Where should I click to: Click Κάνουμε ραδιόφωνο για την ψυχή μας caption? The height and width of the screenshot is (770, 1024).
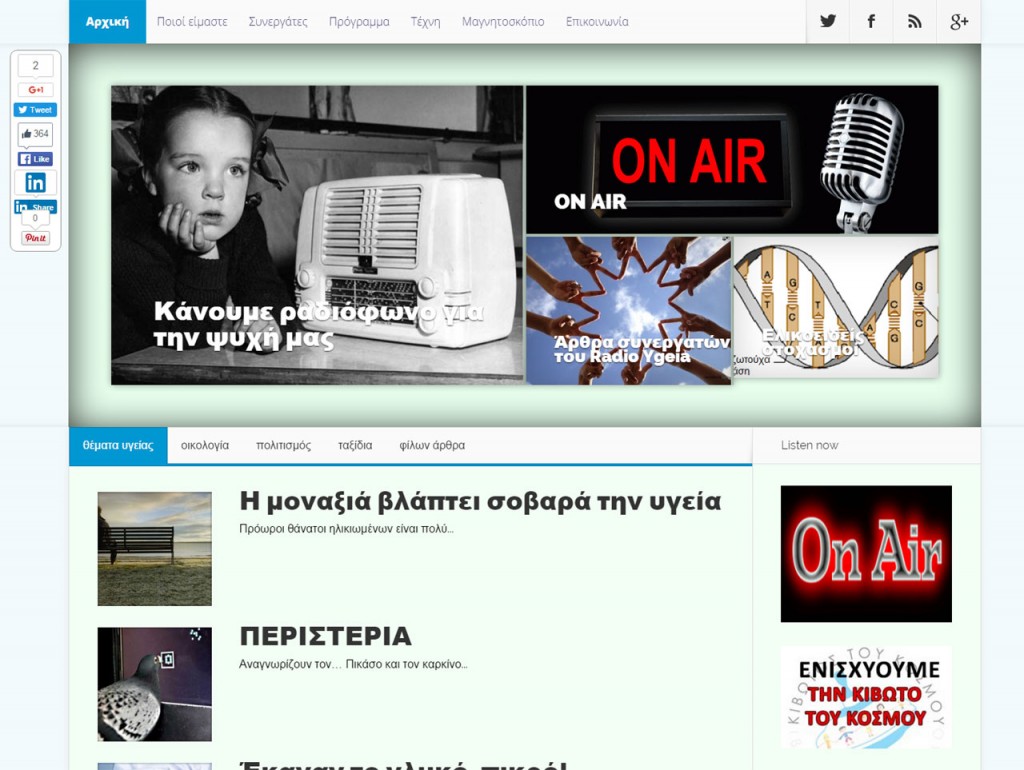(319, 325)
